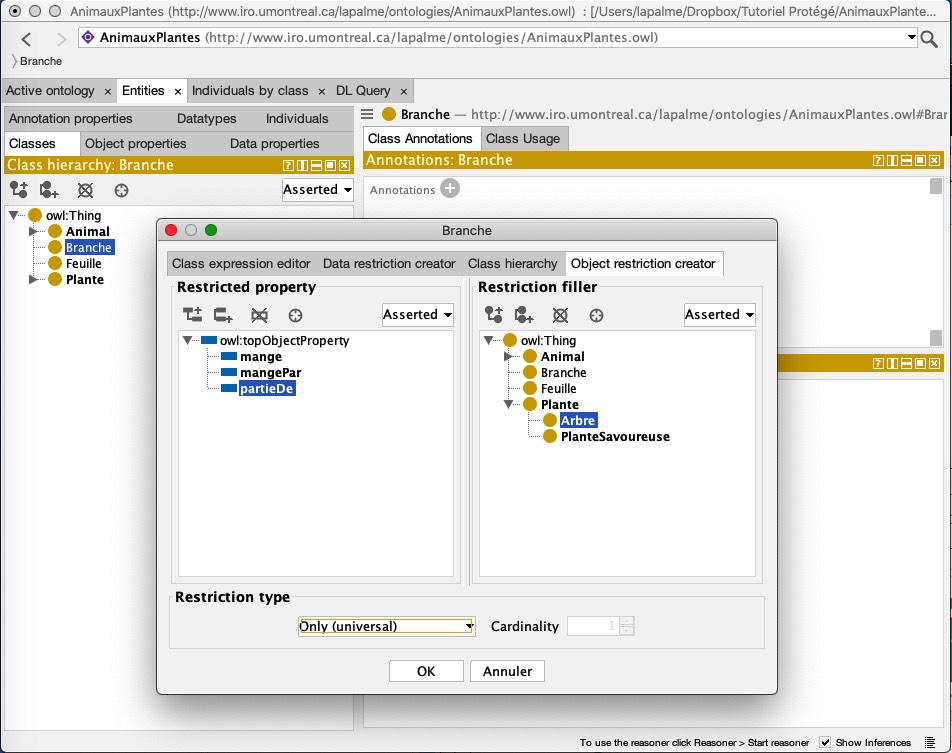Add subclass icon in Restriction filler panel
Viewport: 952px width, 753px height.
[x=494, y=315]
